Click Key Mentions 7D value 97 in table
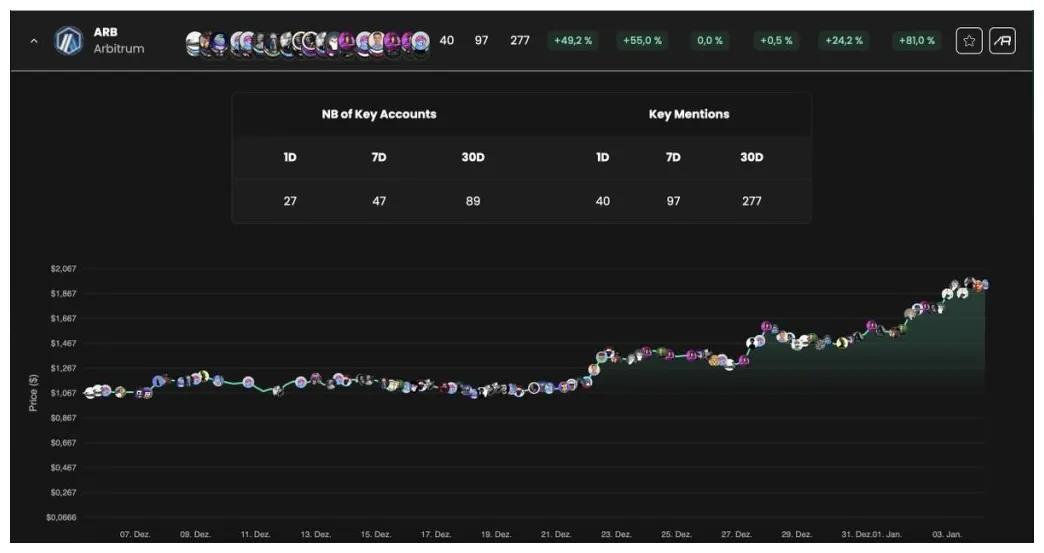 [673, 201]
